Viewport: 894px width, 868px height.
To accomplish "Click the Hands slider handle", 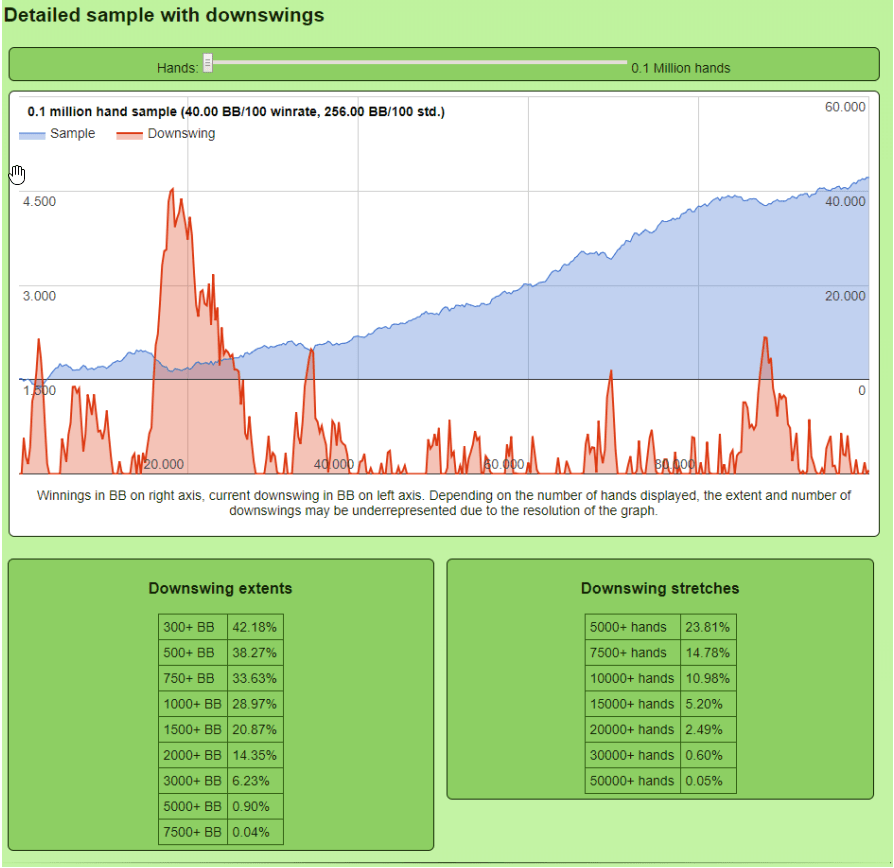I will (208, 63).
